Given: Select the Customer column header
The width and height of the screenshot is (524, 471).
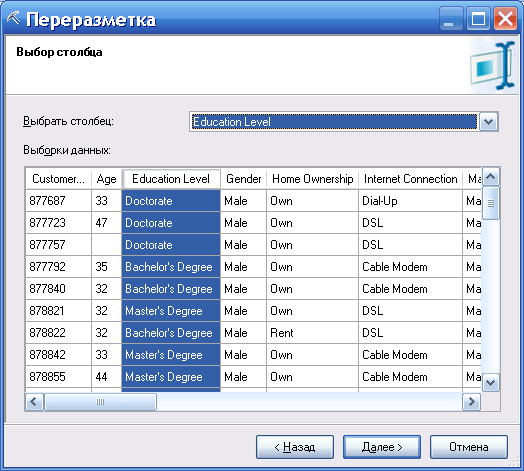Looking at the screenshot, I should point(58,179).
